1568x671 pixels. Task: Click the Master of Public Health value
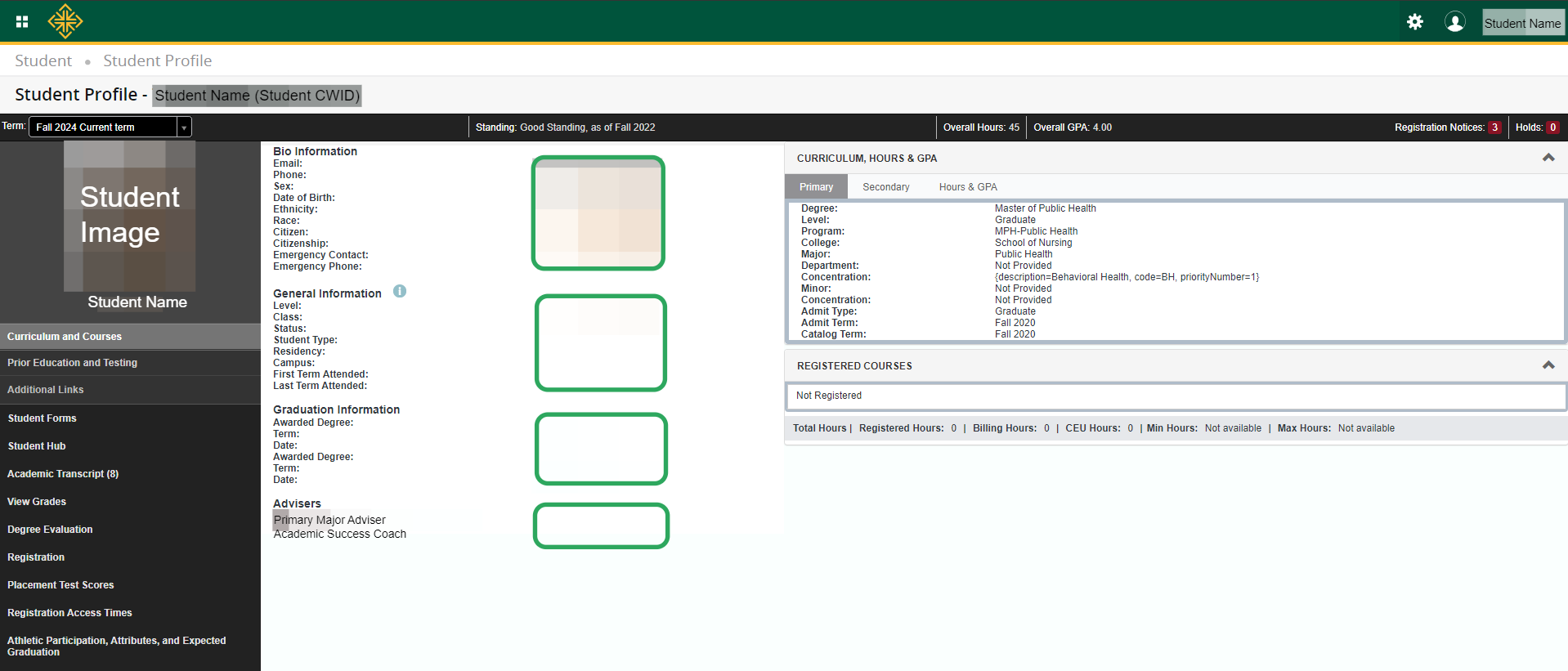click(x=1046, y=208)
